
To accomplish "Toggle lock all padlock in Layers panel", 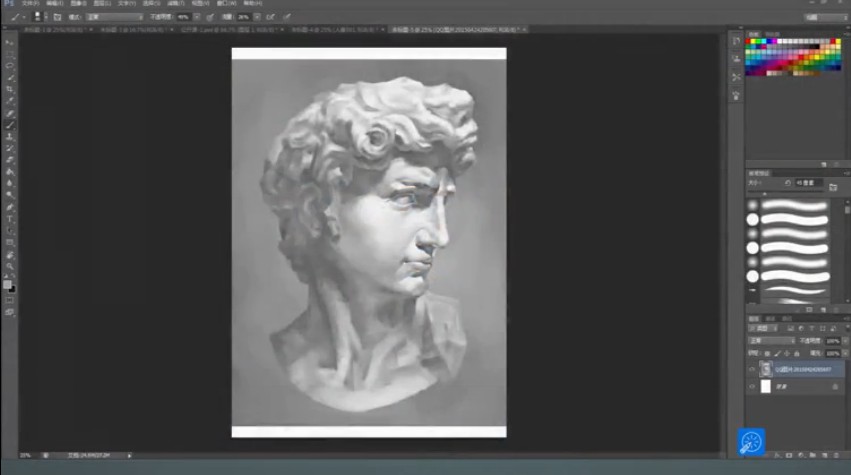I will [797, 353].
